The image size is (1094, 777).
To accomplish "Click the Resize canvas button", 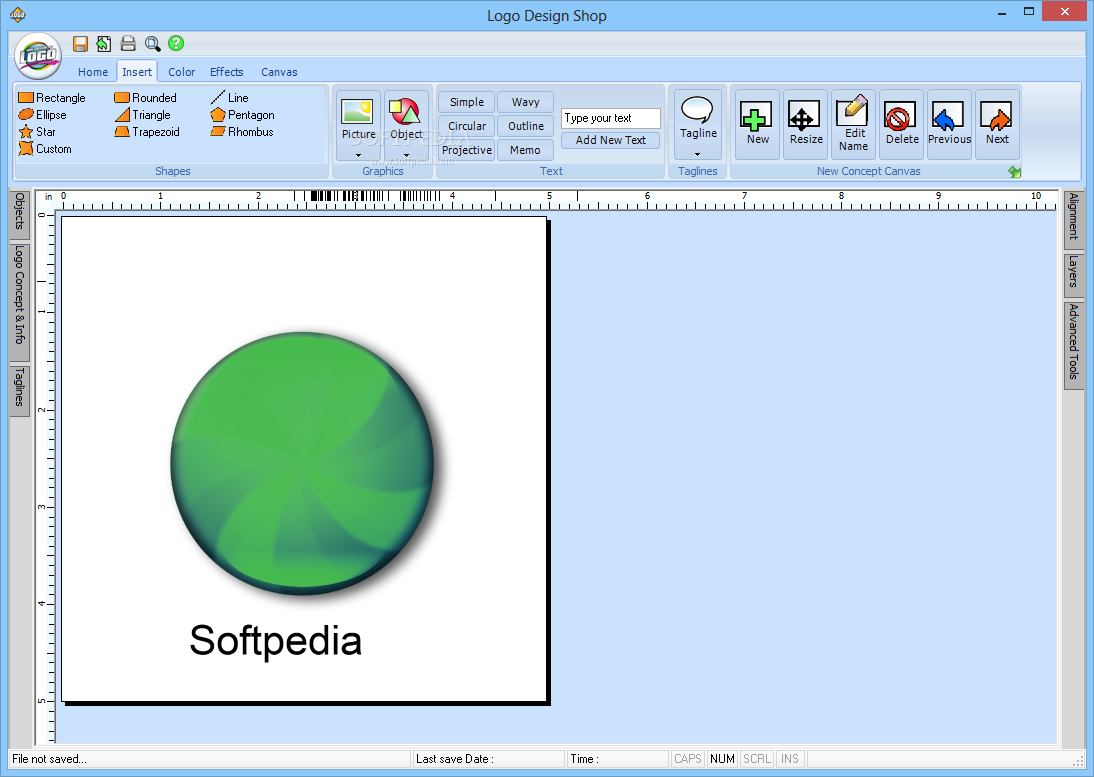I will 805,124.
